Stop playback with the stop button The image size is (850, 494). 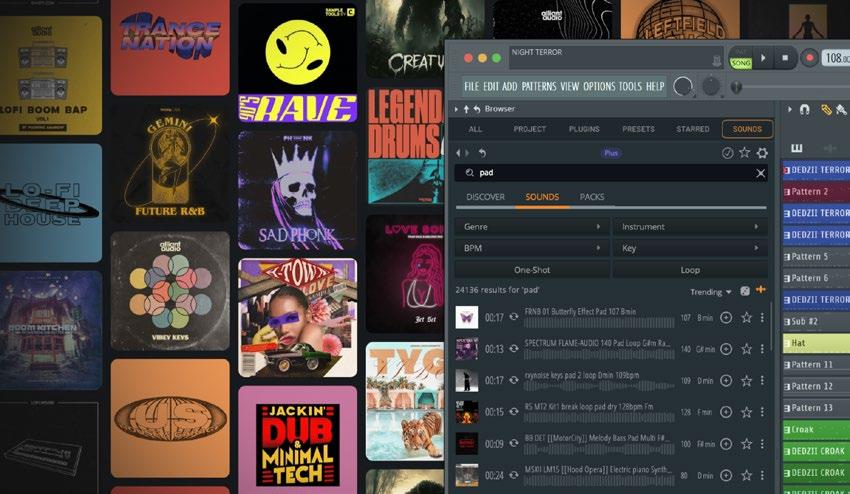point(785,57)
